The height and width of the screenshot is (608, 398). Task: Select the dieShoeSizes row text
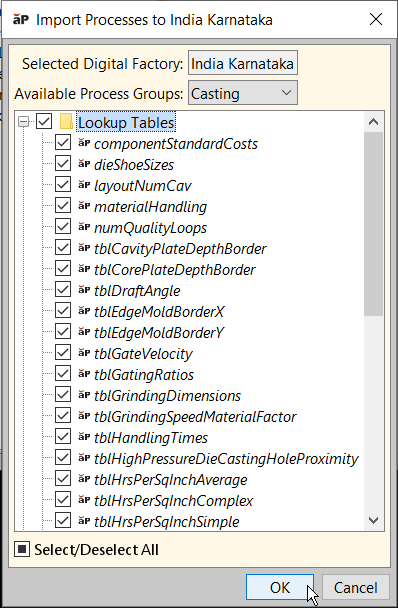point(134,164)
